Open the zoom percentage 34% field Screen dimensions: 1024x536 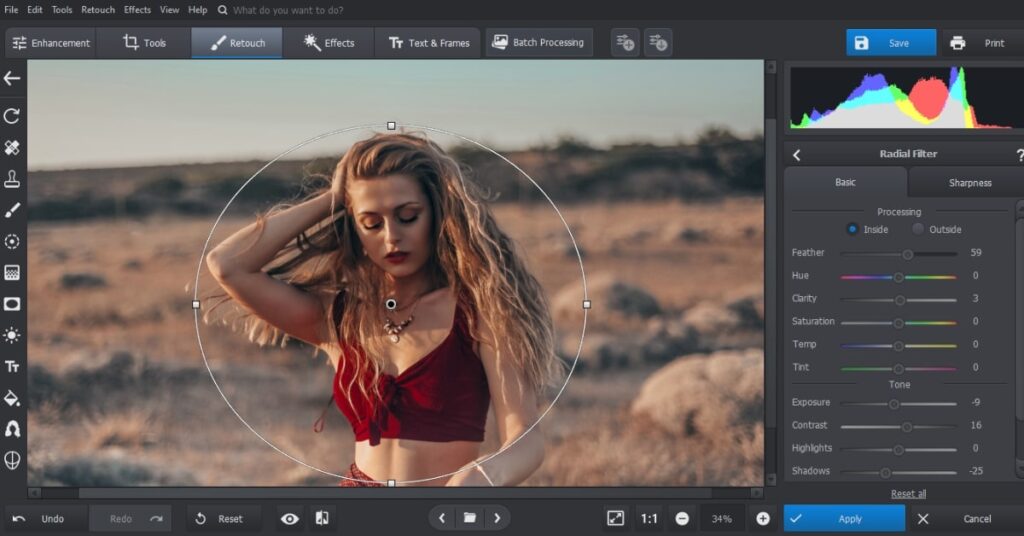pyautogui.click(x=722, y=519)
